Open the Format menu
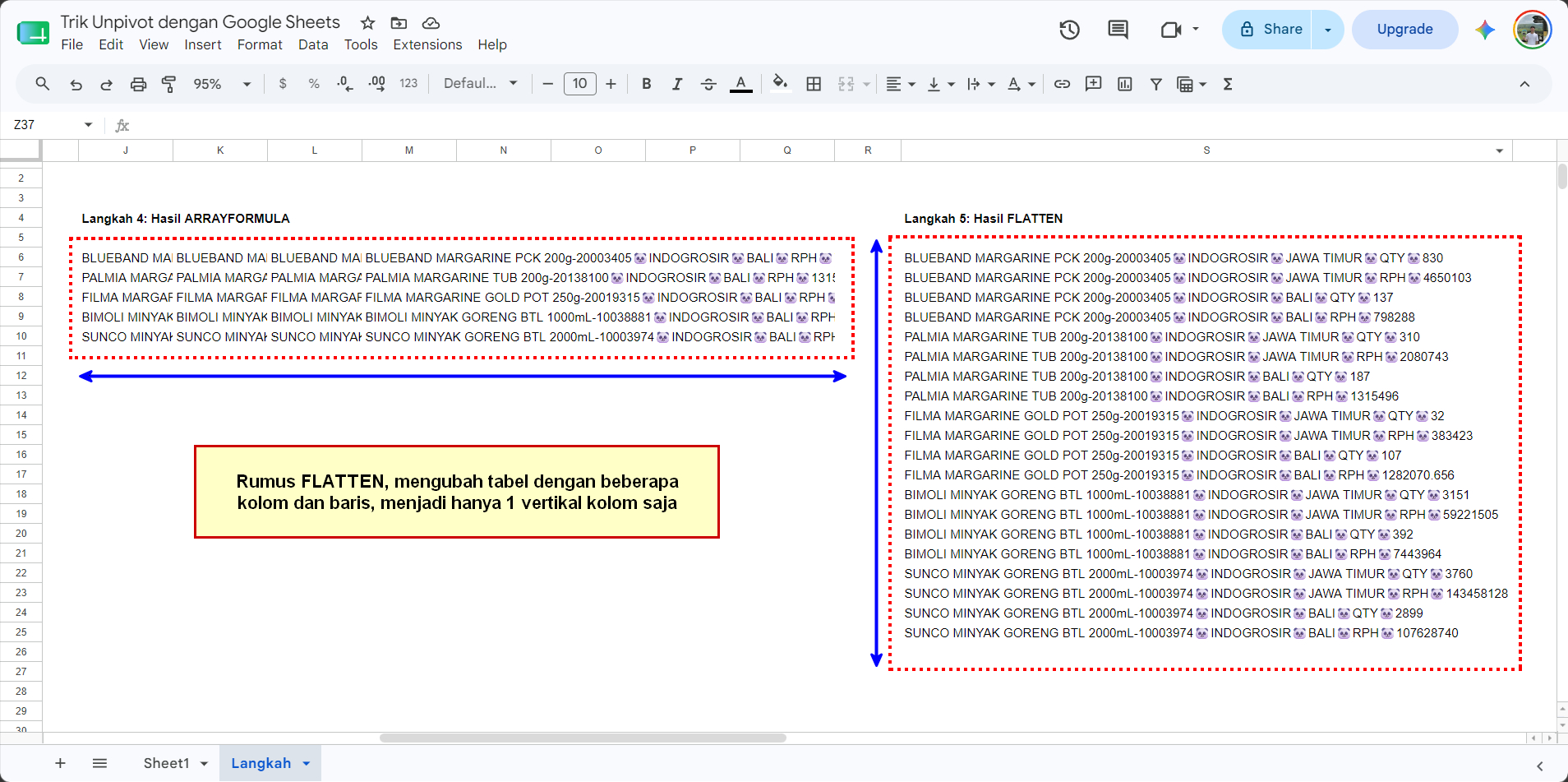 click(260, 44)
